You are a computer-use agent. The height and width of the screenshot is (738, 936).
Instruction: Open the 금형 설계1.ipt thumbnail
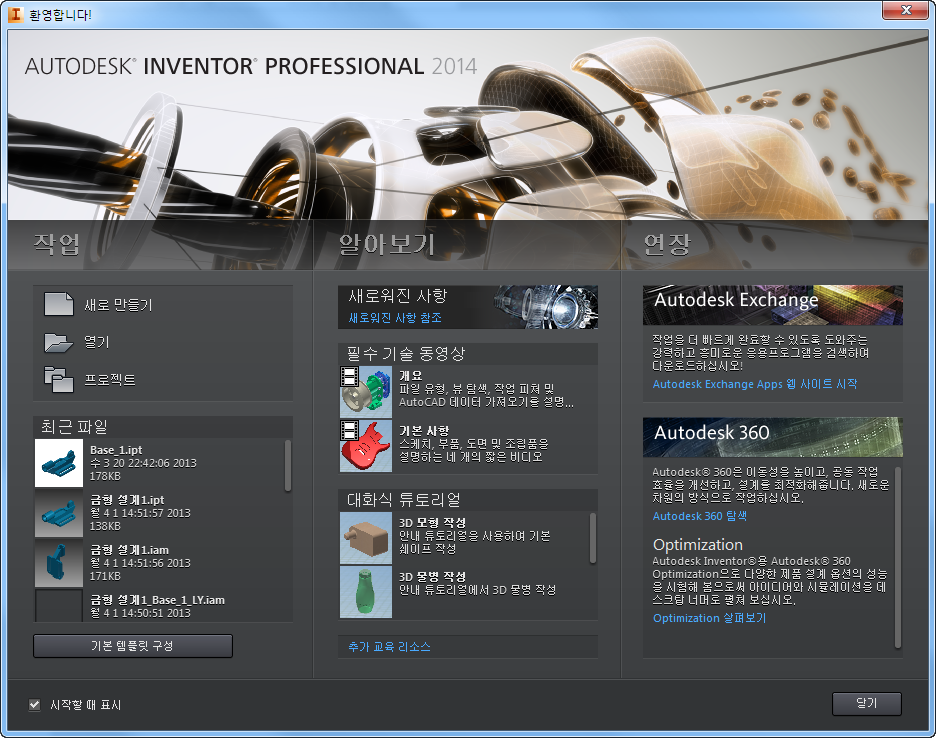[x=58, y=513]
